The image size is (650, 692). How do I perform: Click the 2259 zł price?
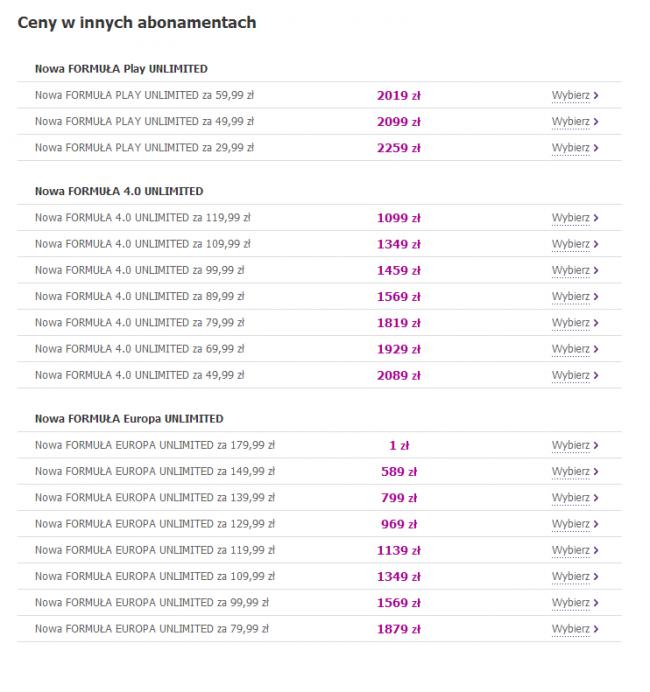[x=399, y=148]
